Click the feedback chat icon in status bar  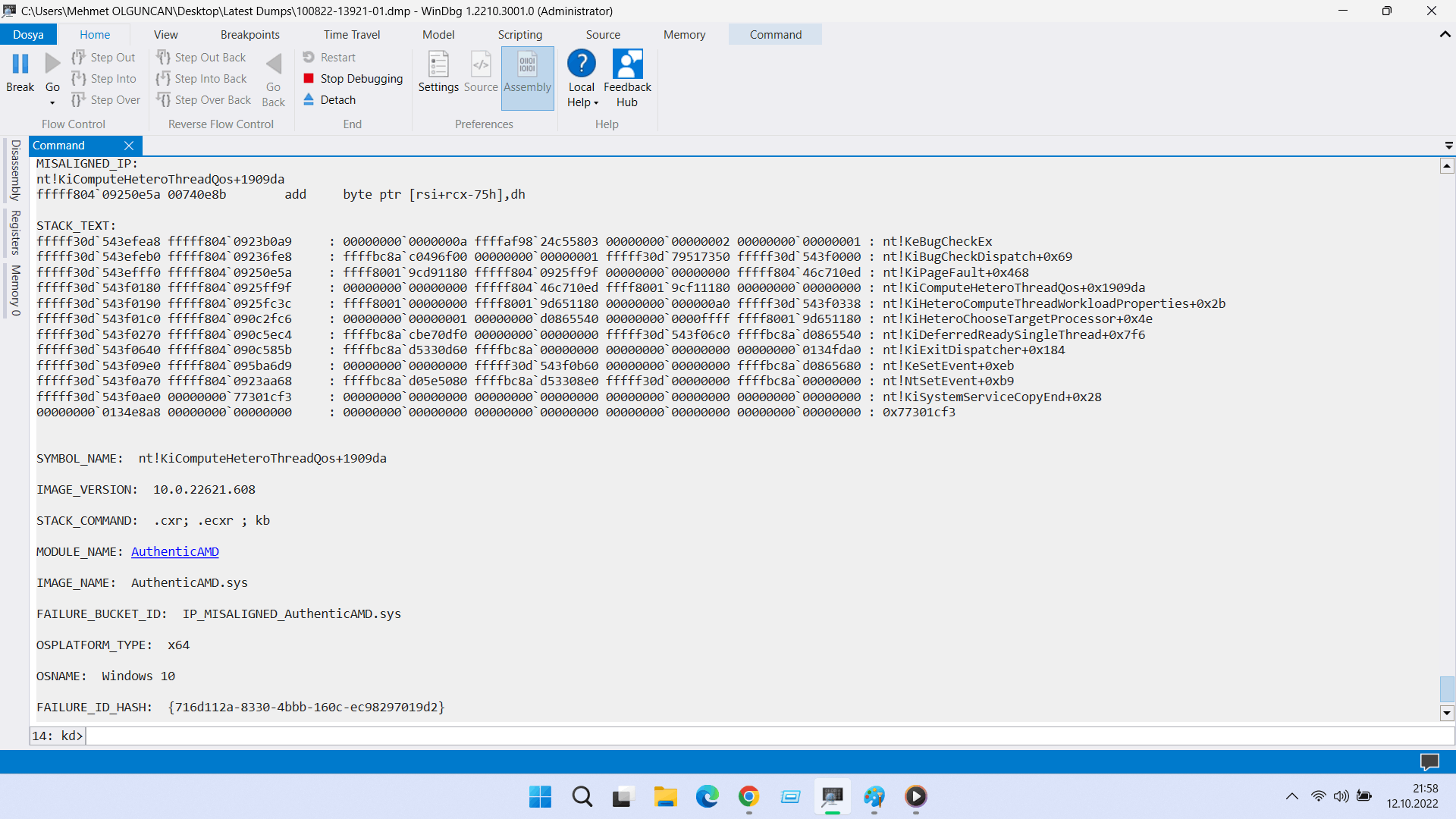pos(1429,761)
